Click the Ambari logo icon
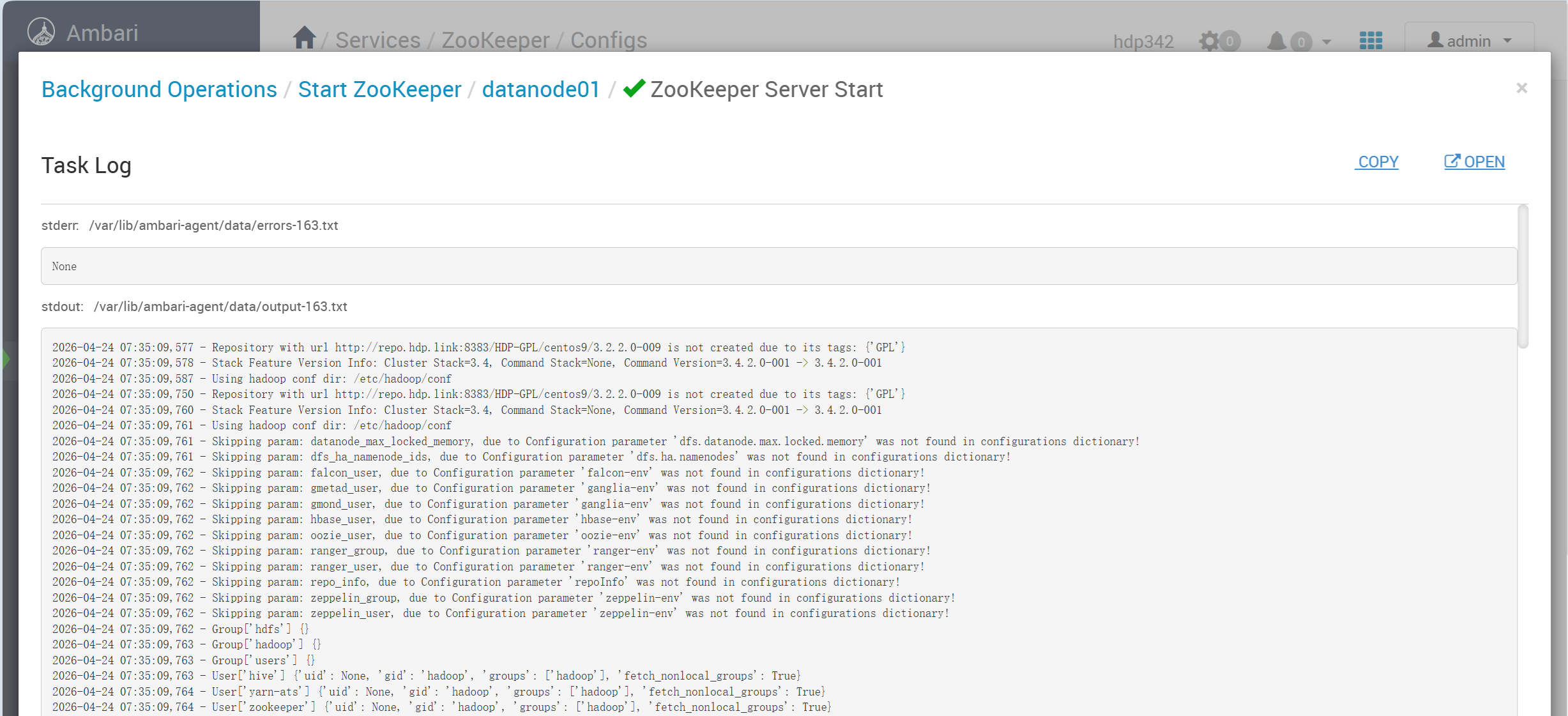The height and width of the screenshot is (716, 1568). coord(42,32)
